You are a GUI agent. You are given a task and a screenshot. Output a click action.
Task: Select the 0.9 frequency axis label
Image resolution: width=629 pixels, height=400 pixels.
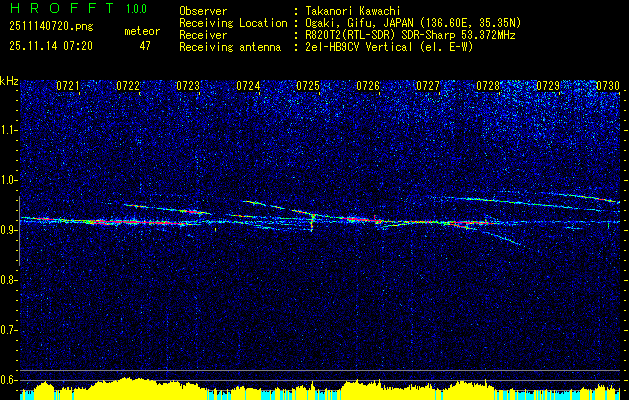point(9,230)
